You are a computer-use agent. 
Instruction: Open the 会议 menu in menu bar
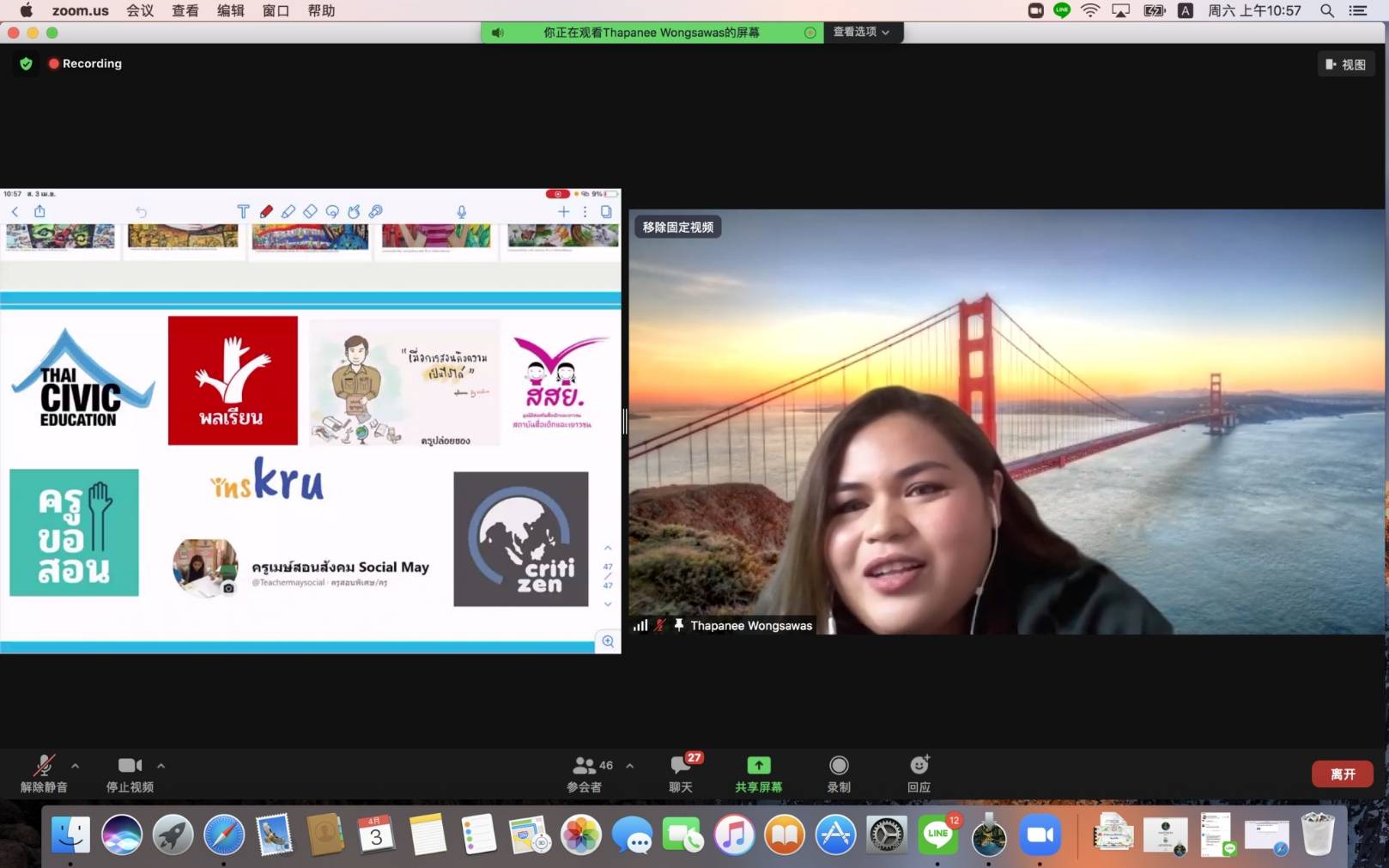click(x=139, y=10)
